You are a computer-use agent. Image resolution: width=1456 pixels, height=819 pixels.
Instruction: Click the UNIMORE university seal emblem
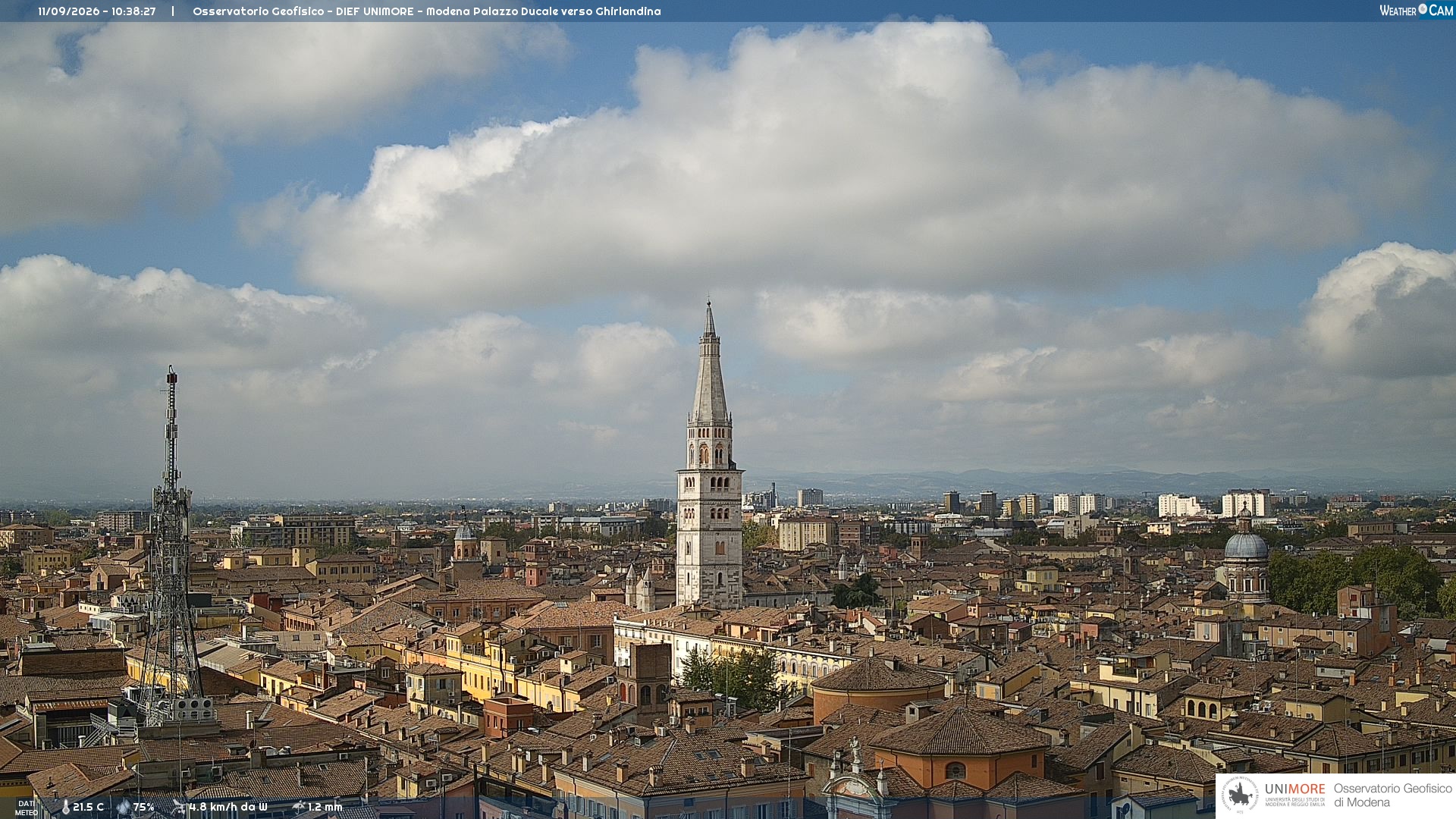click(1241, 795)
